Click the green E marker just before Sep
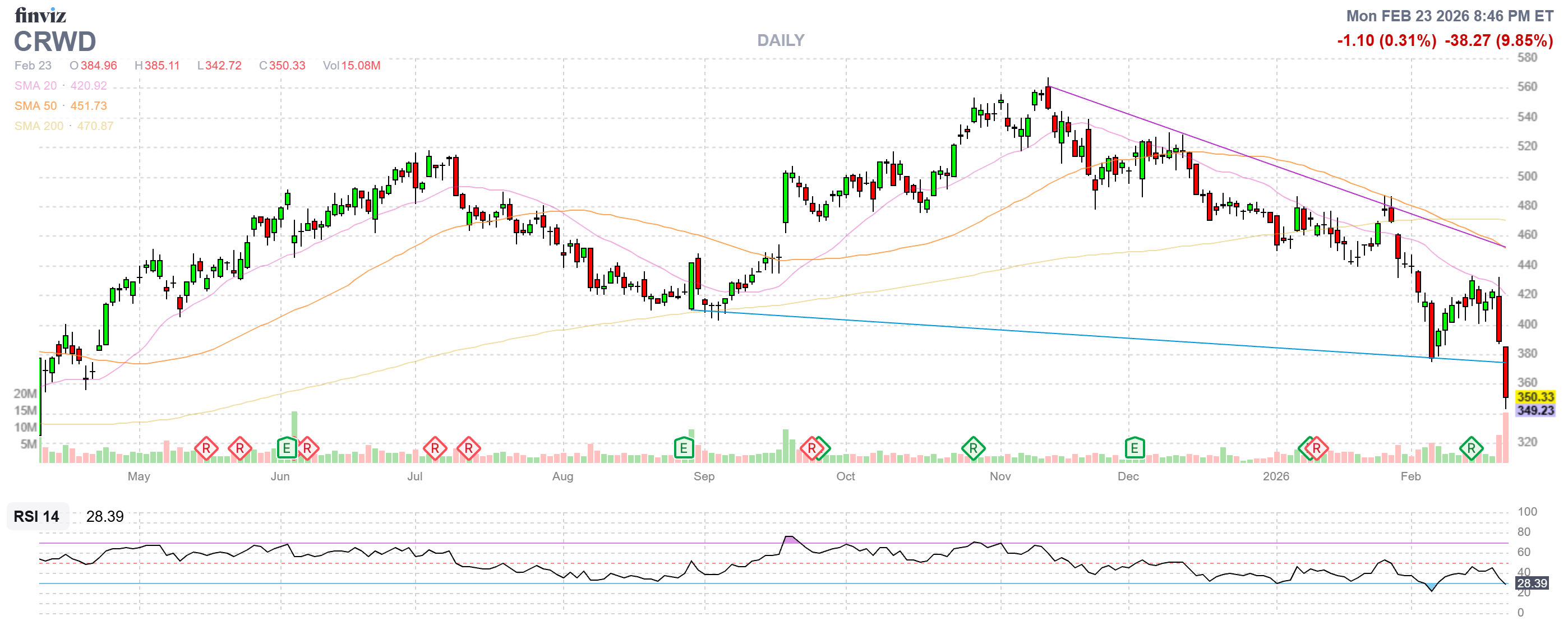The height and width of the screenshot is (630, 1568). [684, 449]
